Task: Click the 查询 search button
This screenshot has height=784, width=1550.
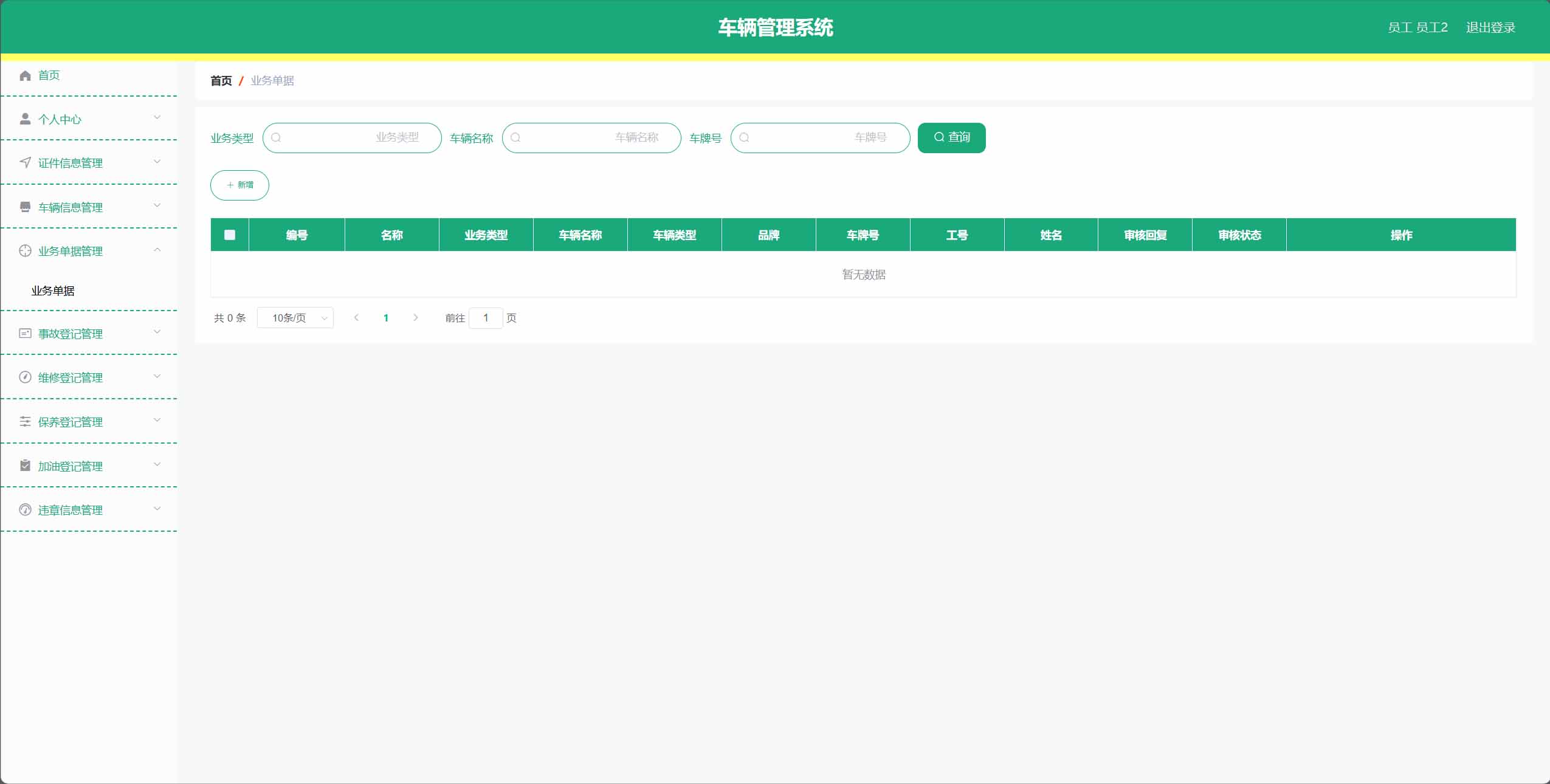Action: 951,137
